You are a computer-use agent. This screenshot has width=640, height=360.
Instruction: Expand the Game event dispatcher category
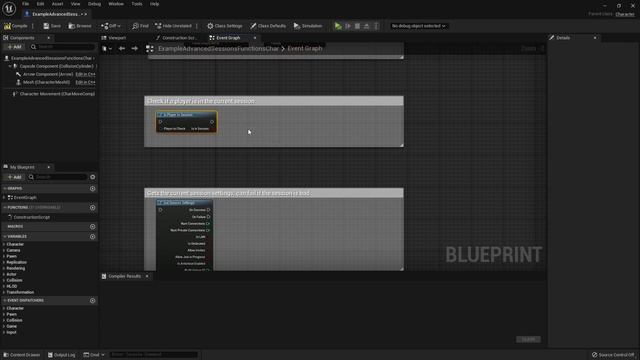coord(4,326)
